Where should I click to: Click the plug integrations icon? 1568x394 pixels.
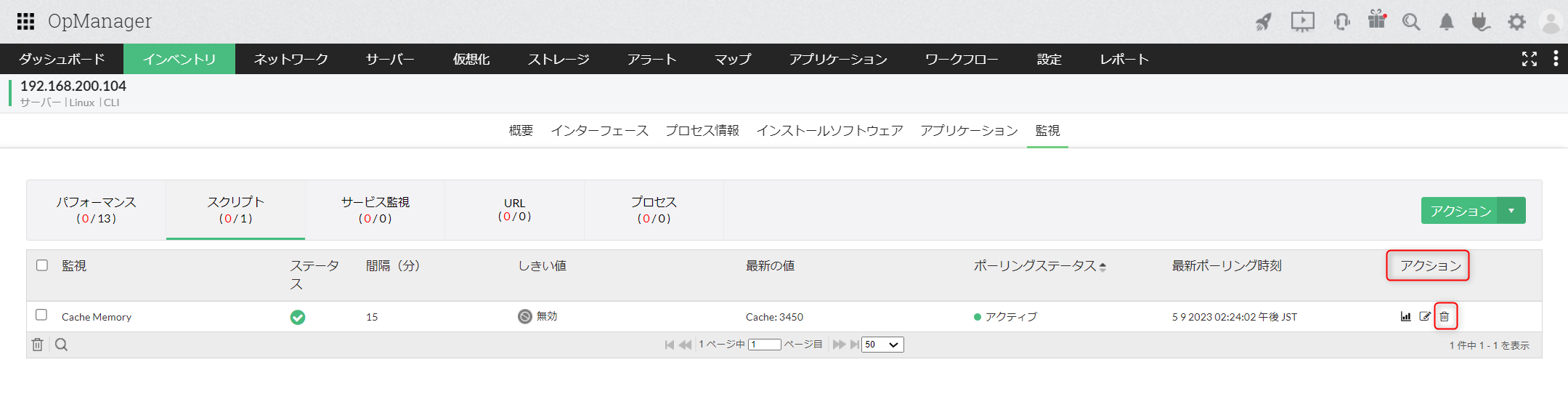tap(1481, 22)
